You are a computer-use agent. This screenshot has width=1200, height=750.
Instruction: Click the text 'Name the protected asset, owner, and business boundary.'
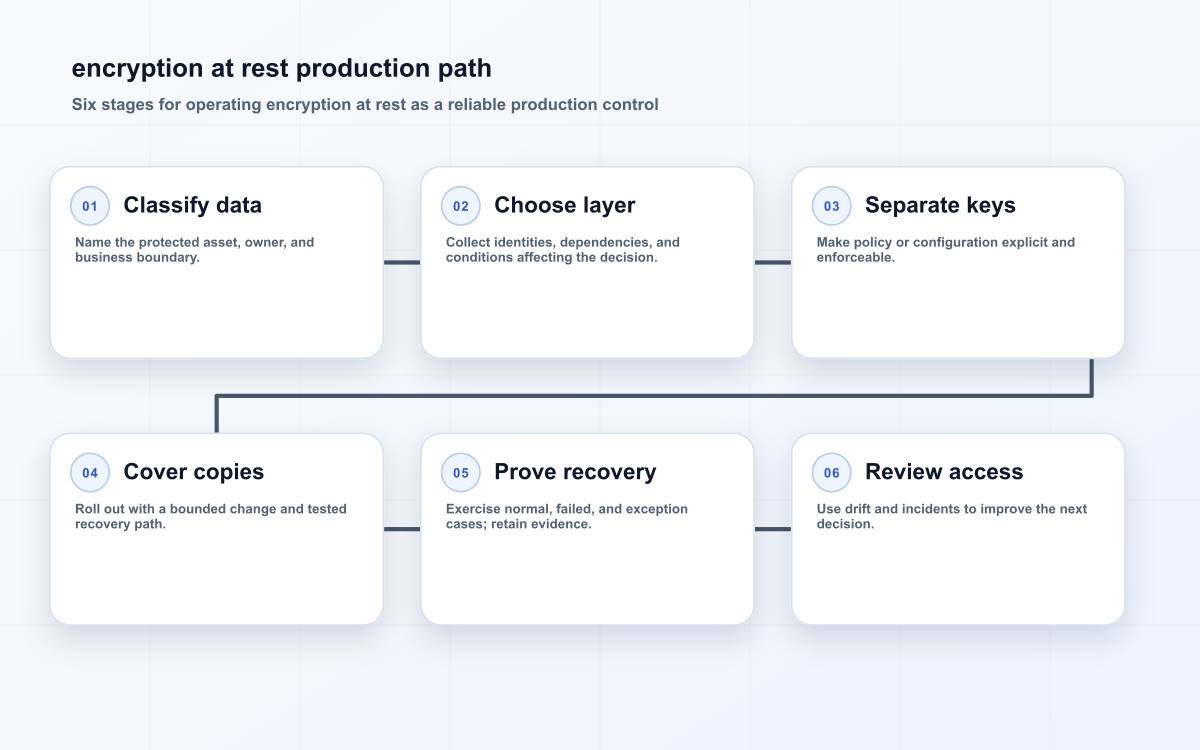tap(195, 250)
